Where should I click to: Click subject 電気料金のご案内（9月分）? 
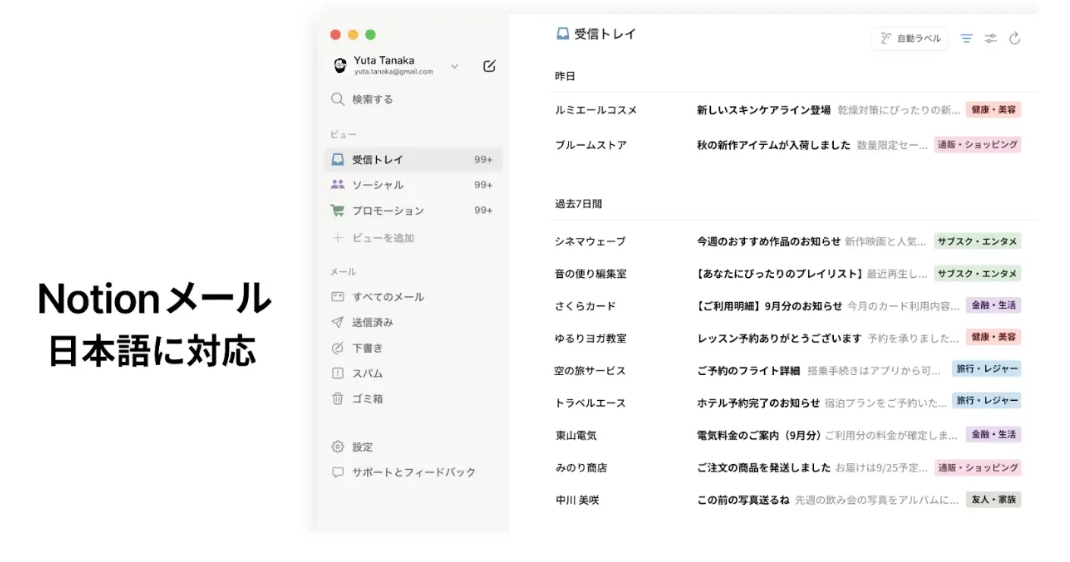coord(758,435)
